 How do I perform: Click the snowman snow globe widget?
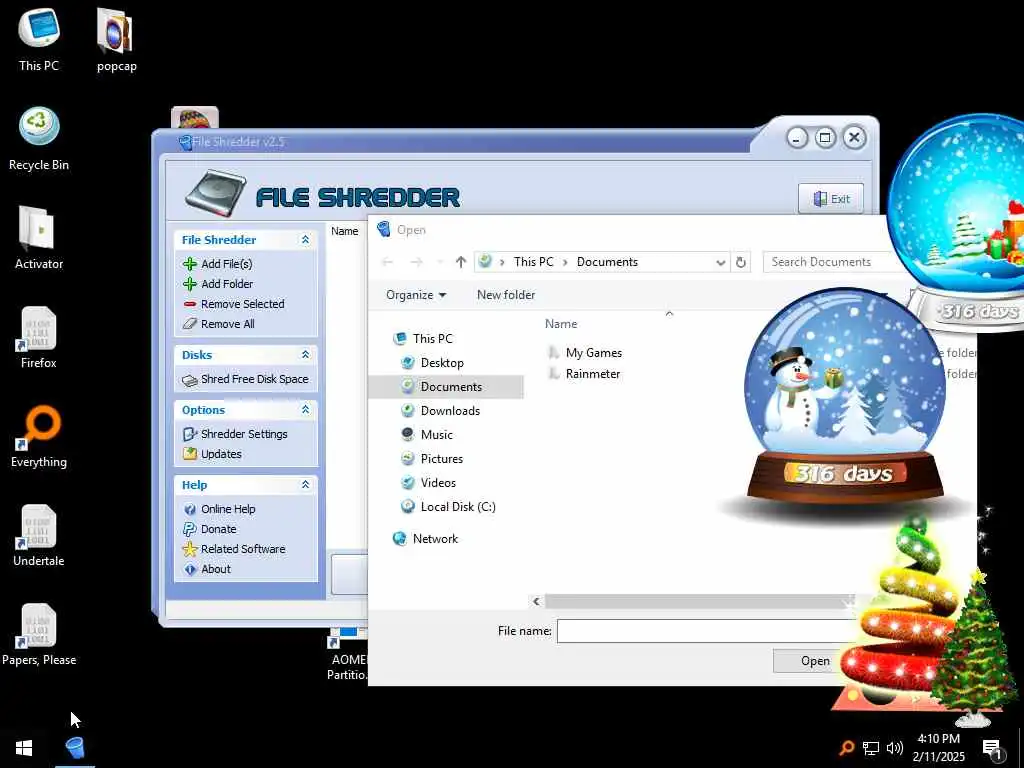(844, 398)
